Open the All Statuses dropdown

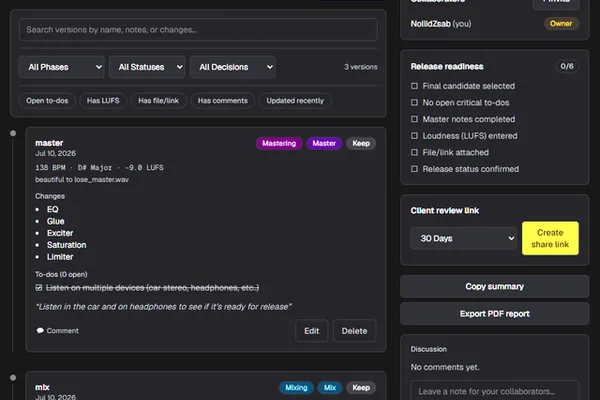[147, 67]
